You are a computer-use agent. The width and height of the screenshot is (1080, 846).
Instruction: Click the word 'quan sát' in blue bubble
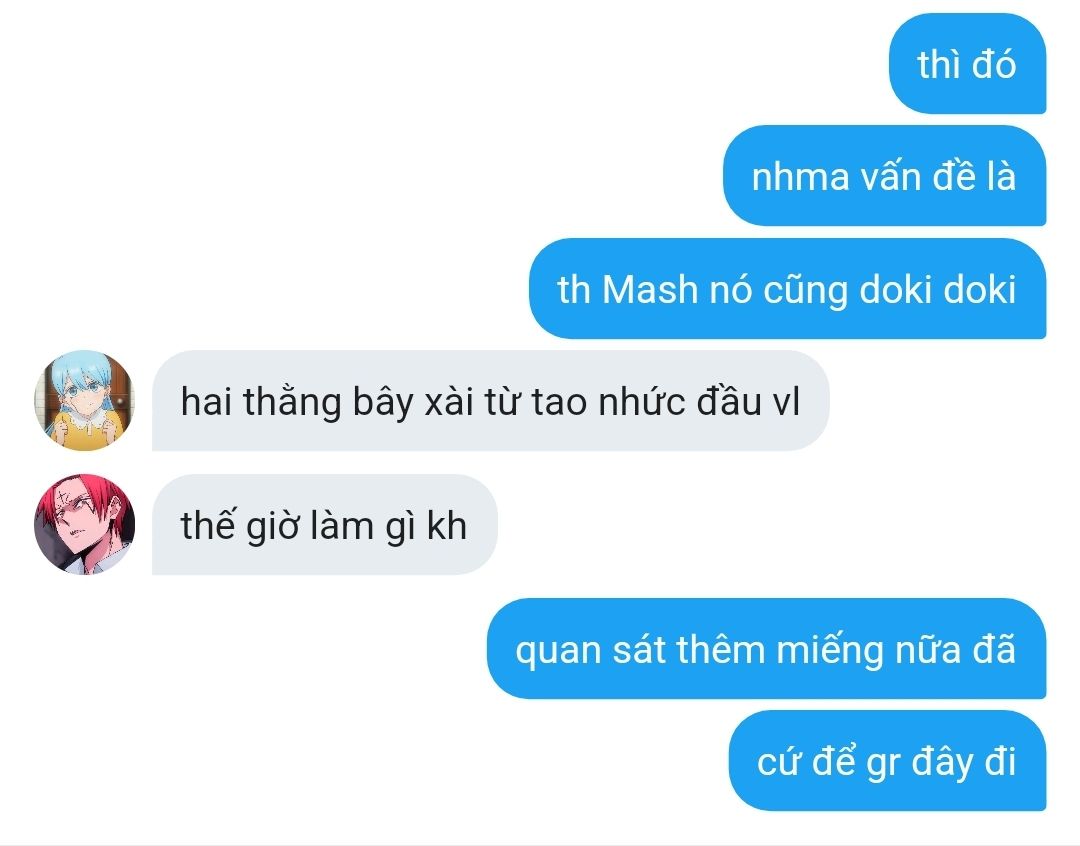(591, 650)
